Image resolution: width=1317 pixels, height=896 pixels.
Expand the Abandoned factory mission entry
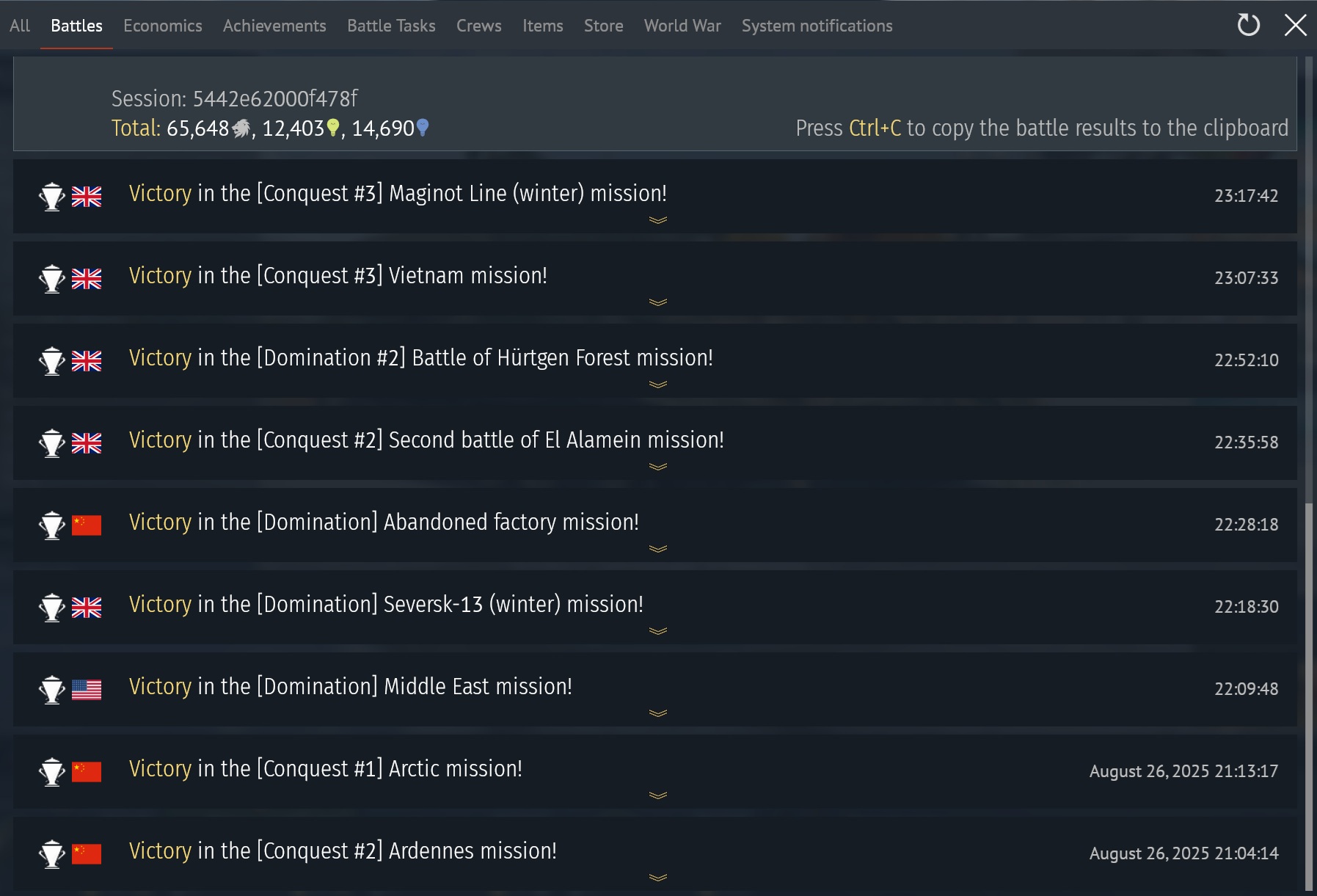click(x=658, y=549)
